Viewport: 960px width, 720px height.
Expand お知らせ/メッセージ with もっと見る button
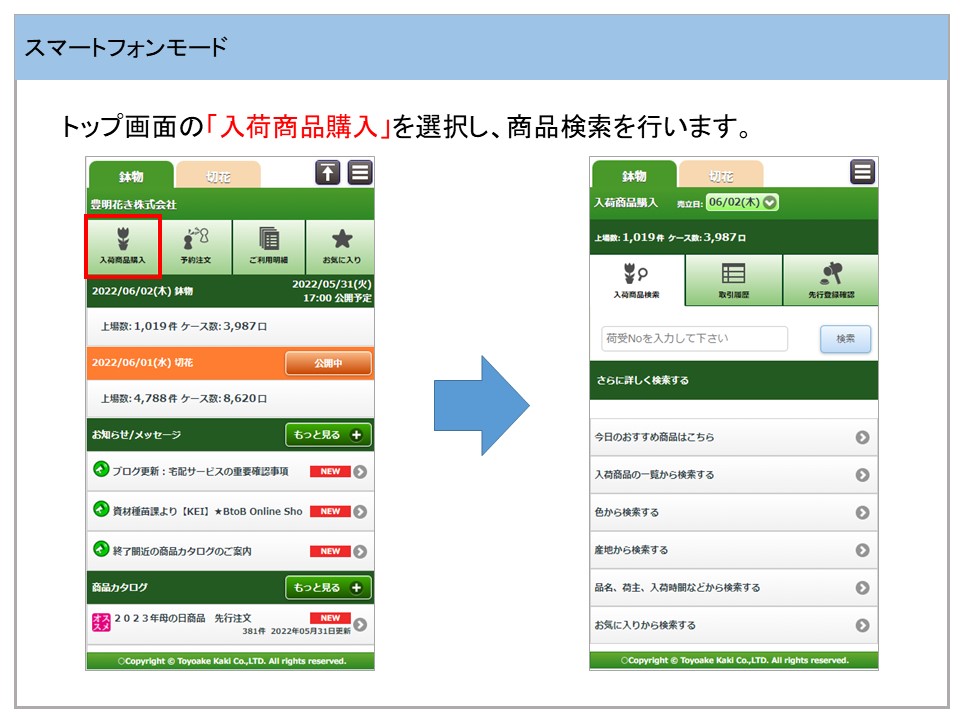point(328,435)
